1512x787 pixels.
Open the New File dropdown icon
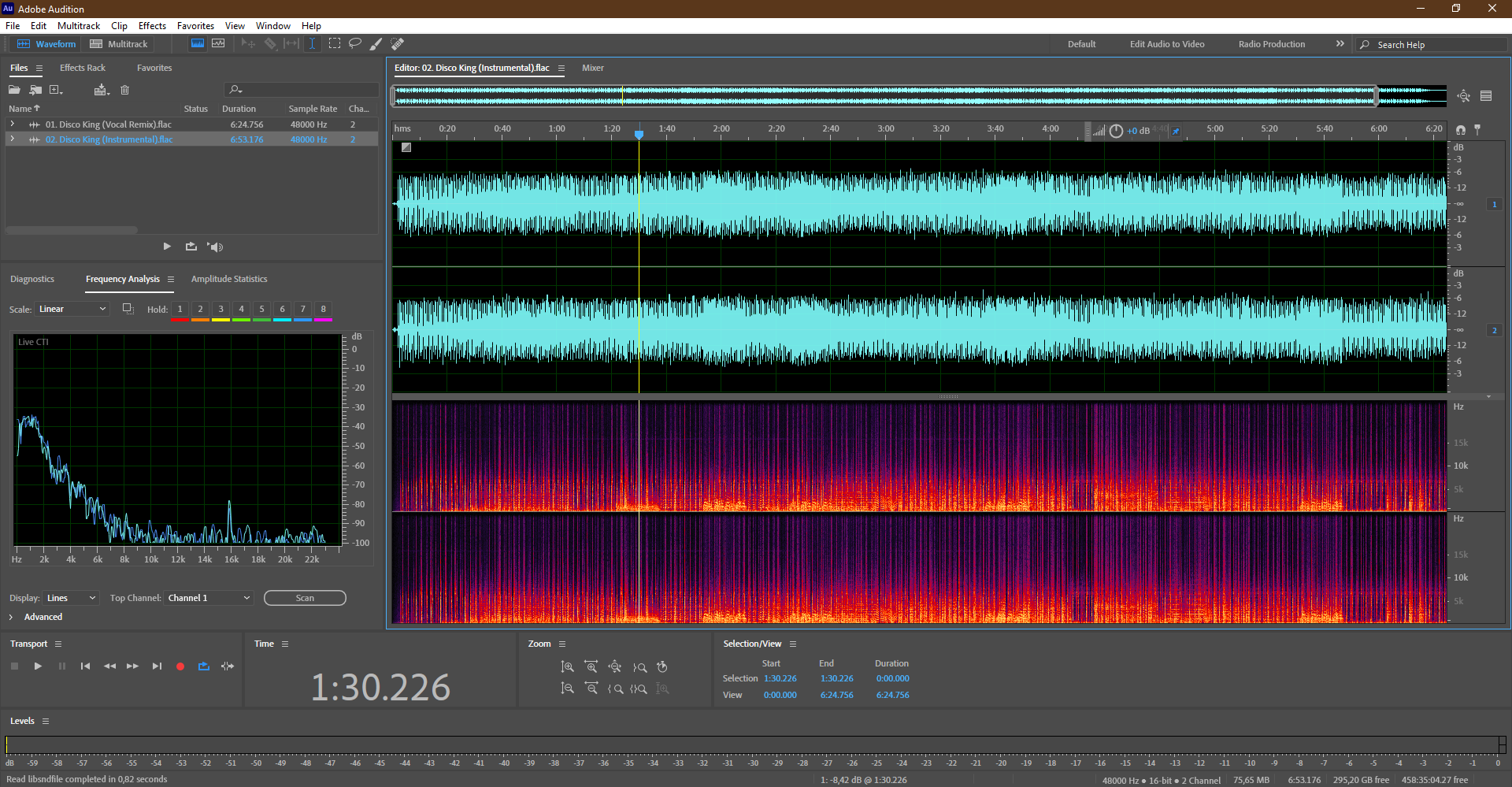(57, 90)
